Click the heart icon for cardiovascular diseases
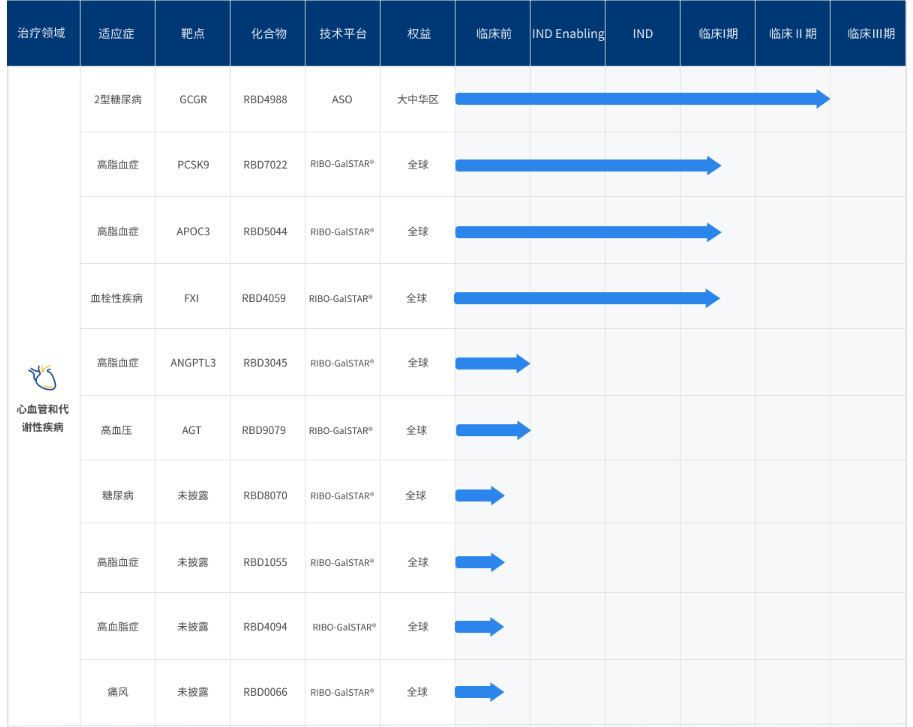The image size is (913, 727). click(x=43, y=378)
